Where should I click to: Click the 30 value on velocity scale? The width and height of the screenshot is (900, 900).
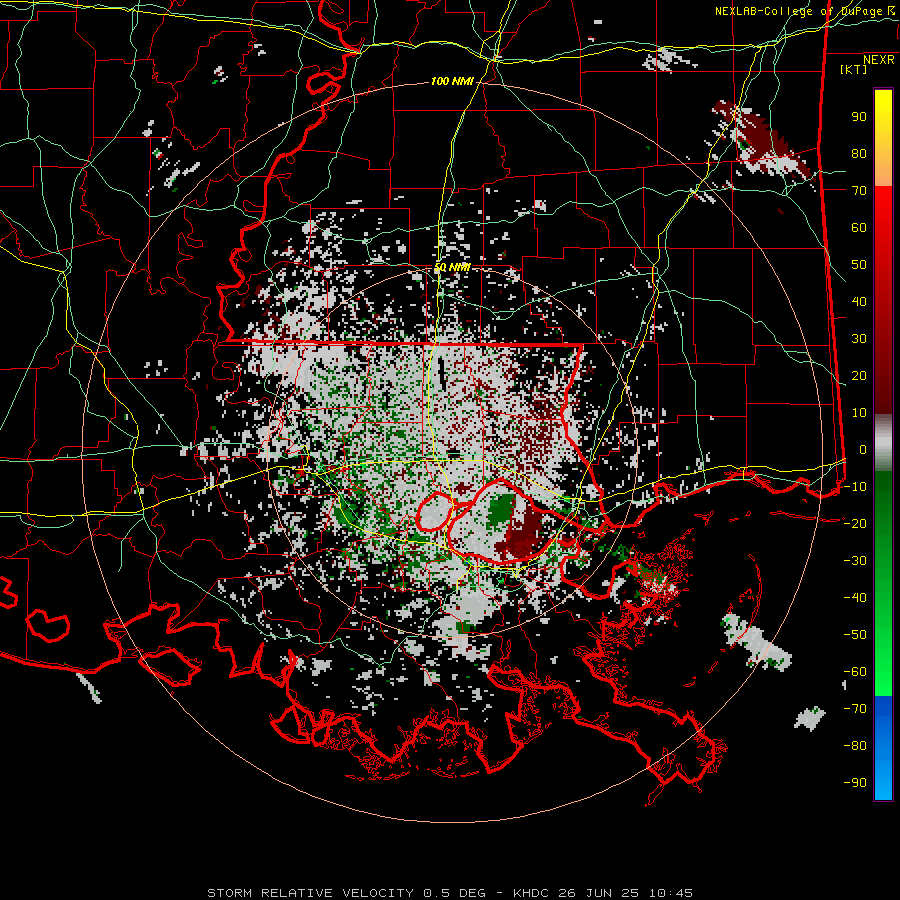[x=859, y=339]
